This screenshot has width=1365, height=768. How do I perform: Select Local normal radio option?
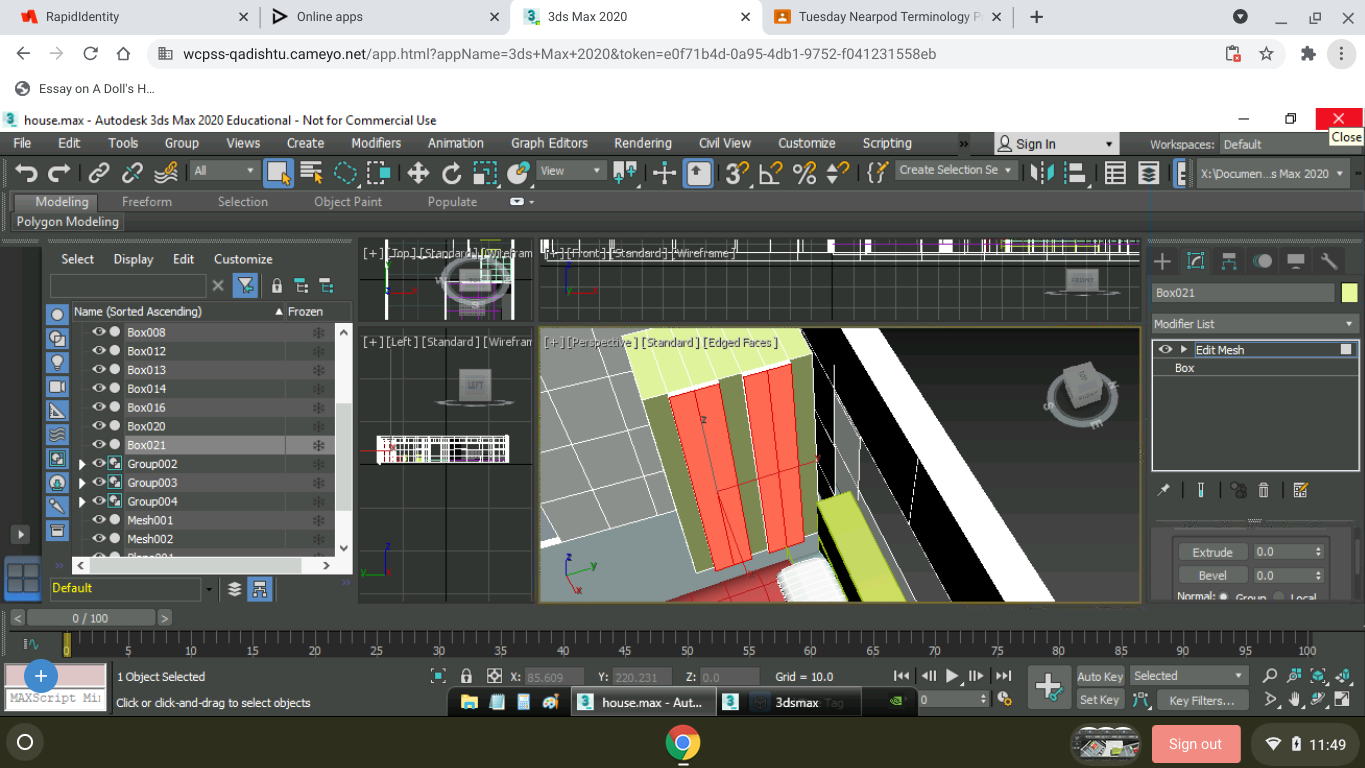point(1279,597)
